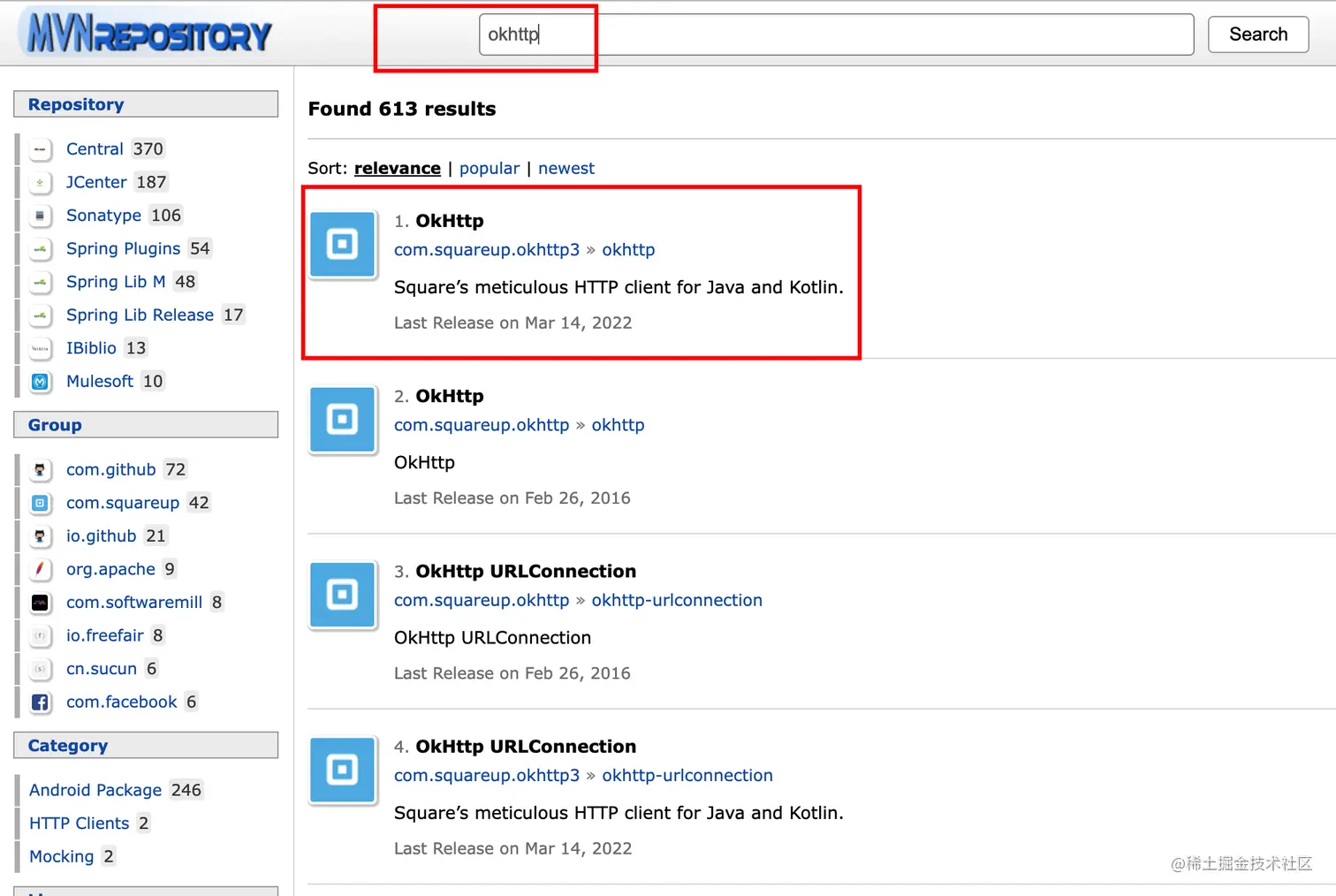Open com.squareup.okhttp group link in result 2
The image size is (1336, 896).
[482, 425]
